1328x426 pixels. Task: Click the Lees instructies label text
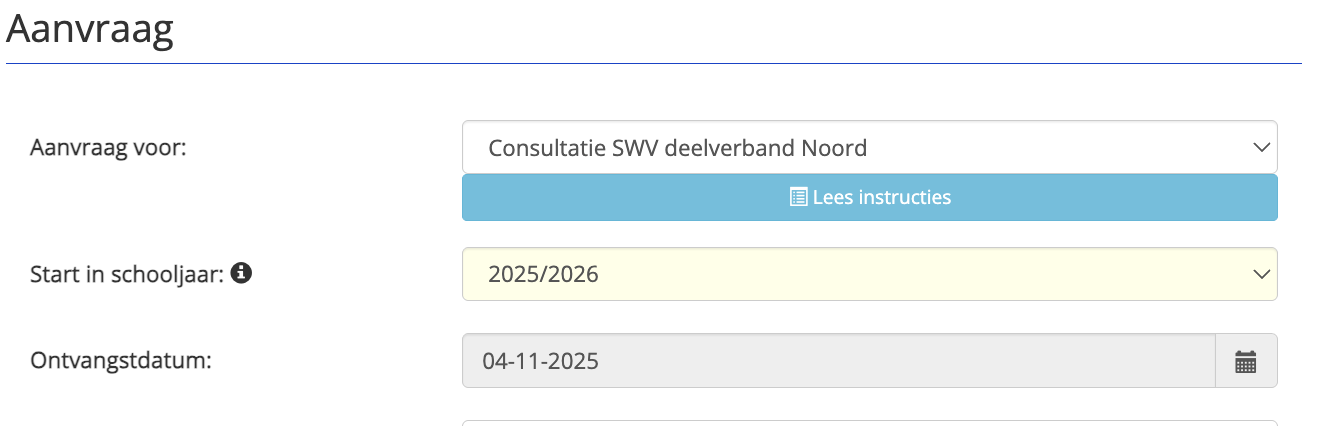[881, 197]
